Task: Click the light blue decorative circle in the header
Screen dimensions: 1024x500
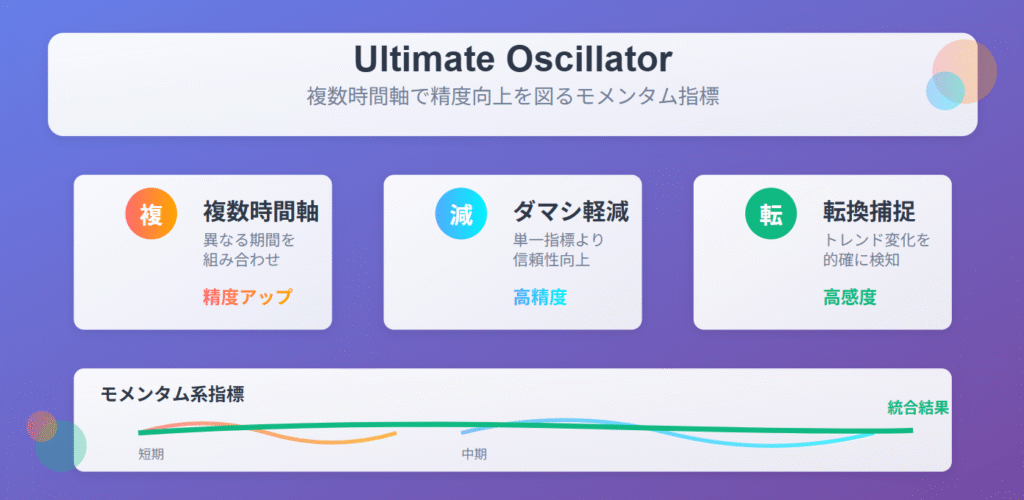Action: pyautogui.click(x=945, y=90)
